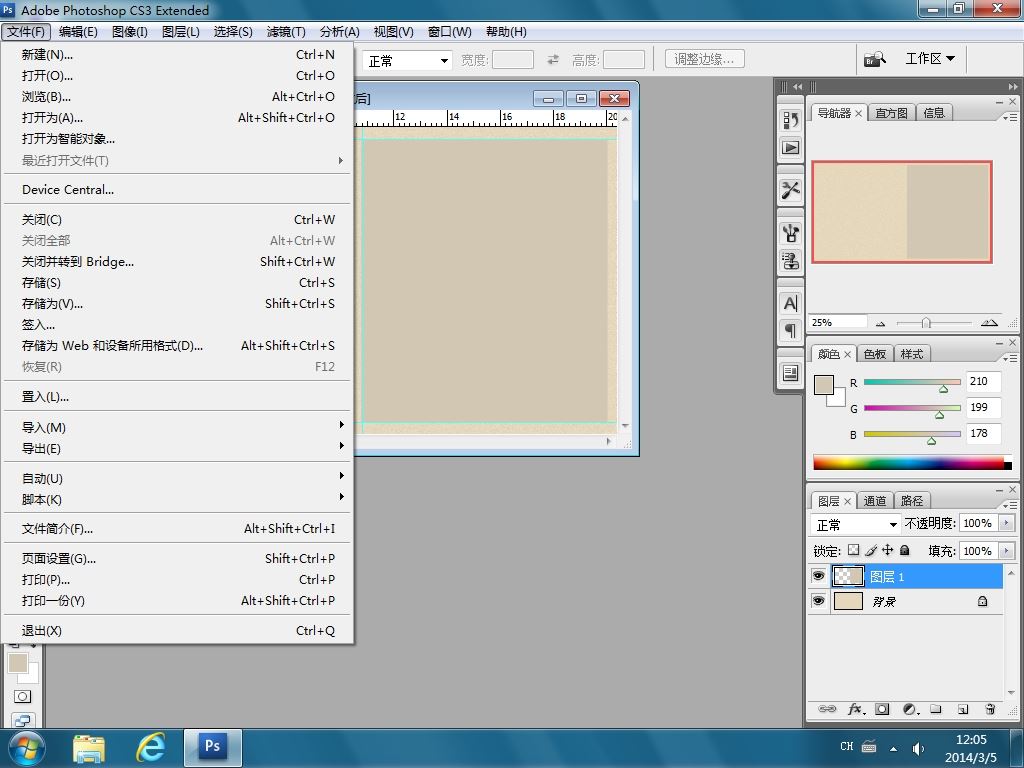Click the Go to Bridge icon
This screenshot has height=768, width=1024.
pyautogui.click(x=875, y=59)
